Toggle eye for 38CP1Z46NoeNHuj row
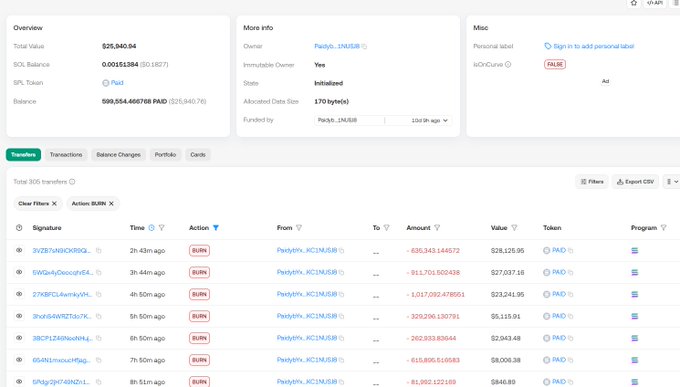The width and height of the screenshot is (680, 387). 19,338
